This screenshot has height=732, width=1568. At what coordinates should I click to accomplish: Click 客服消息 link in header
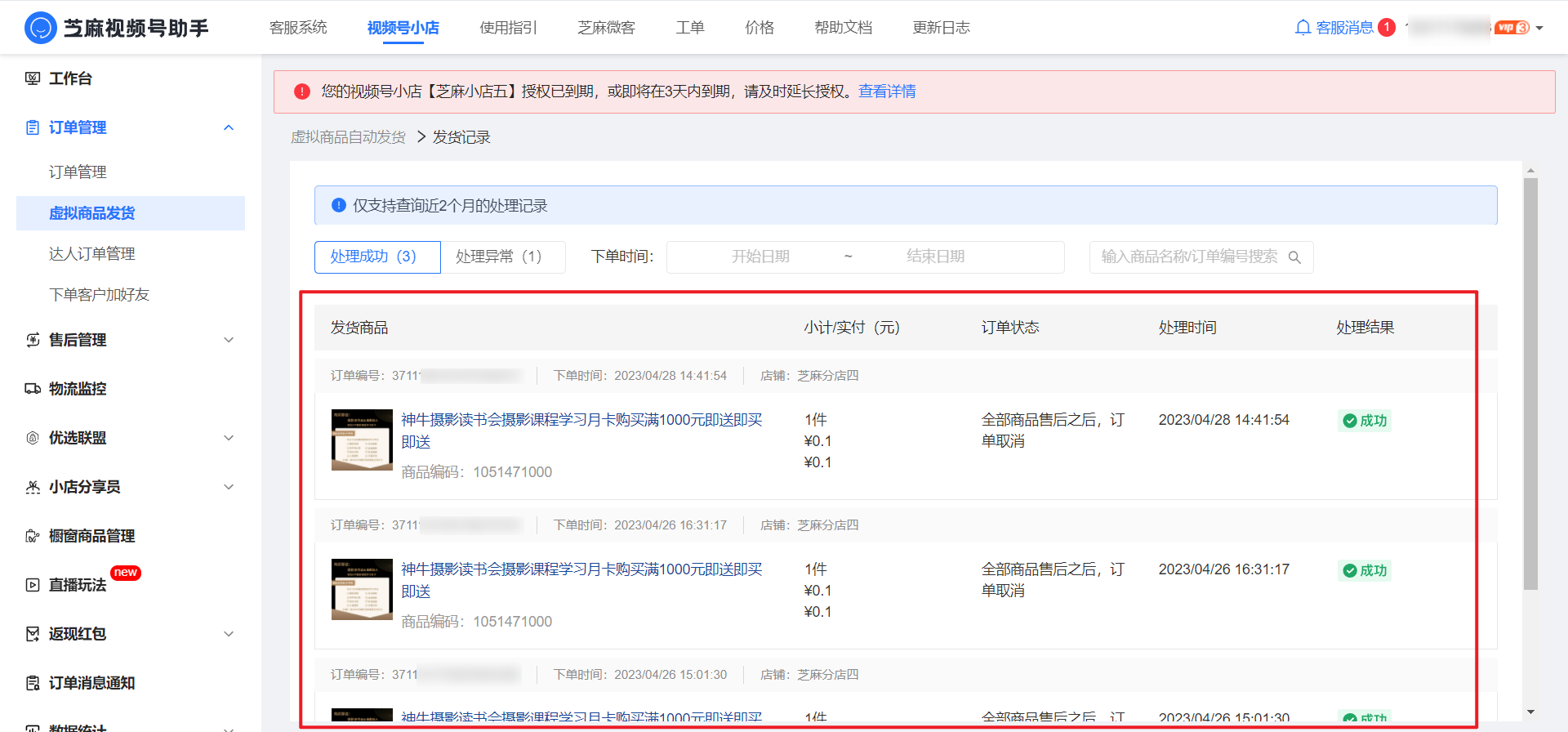(1344, 28)
